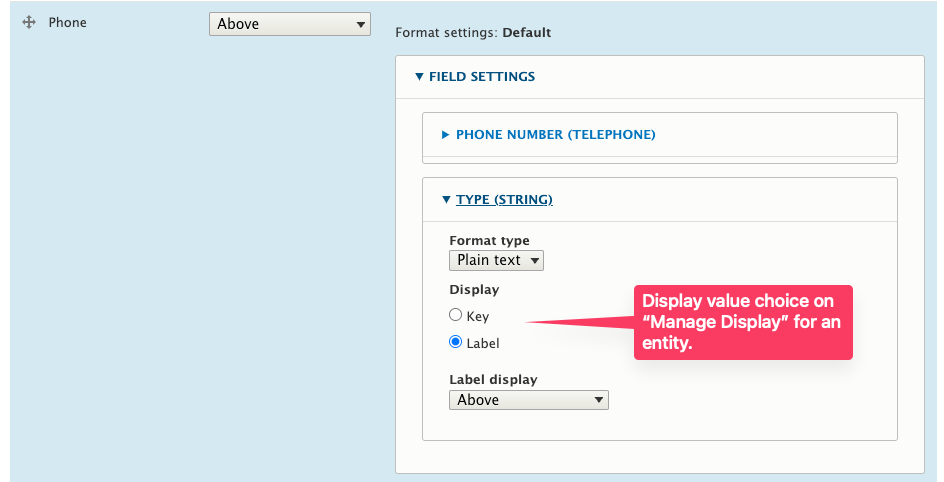Open the Label display Above dropdown
Screen dimensions: 944x482
[x=529, y=400]
